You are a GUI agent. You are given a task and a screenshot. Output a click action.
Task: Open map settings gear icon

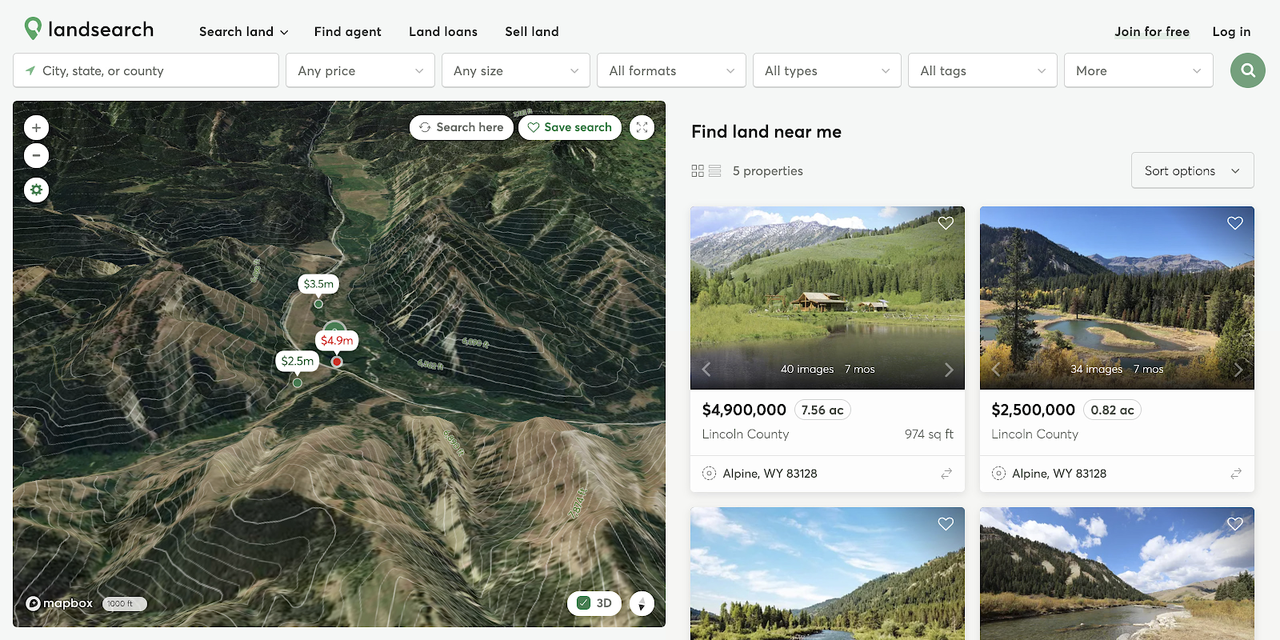coord(36,189)
